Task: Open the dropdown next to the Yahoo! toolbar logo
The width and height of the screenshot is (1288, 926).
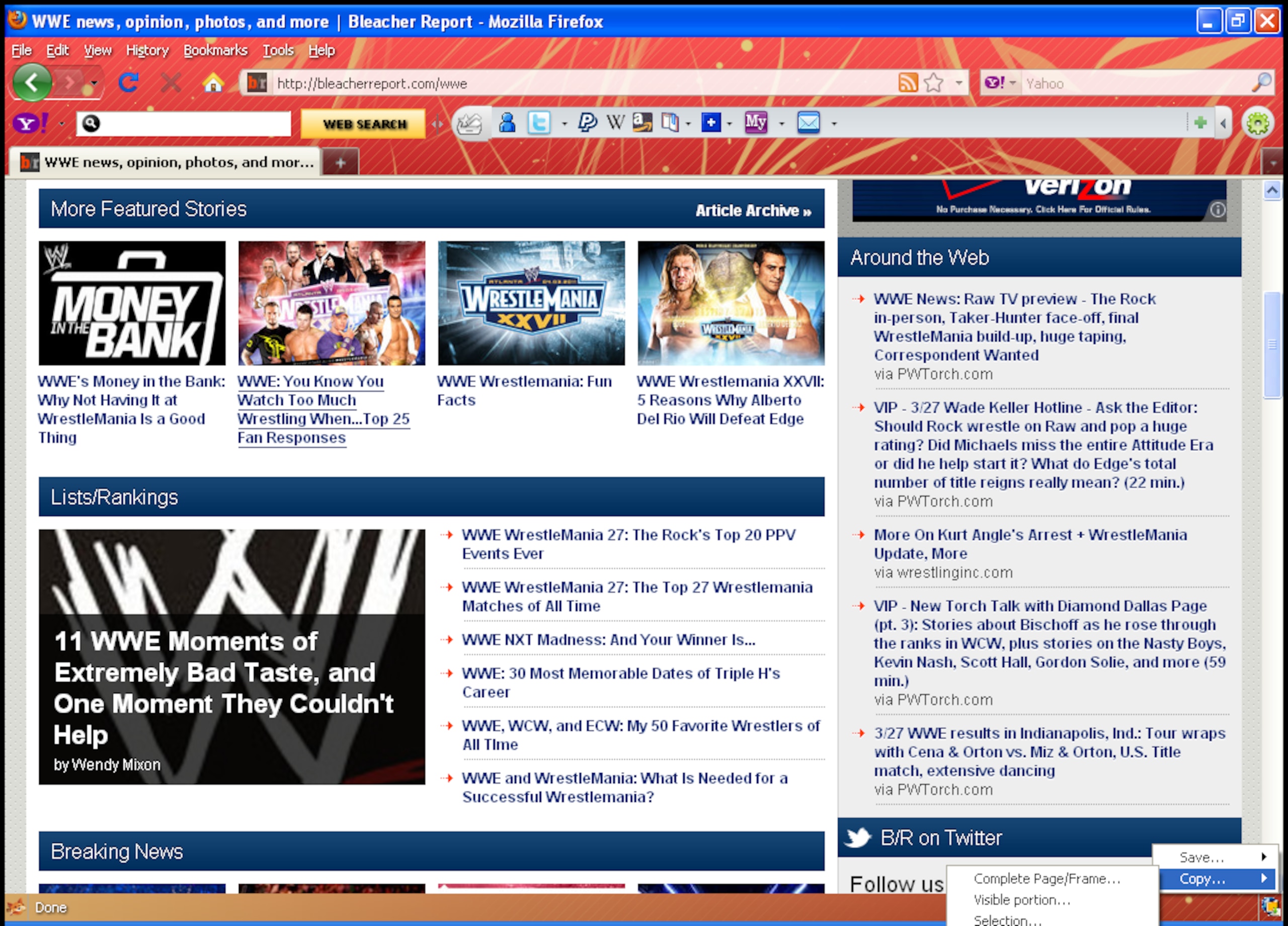Action: [61, 123]
